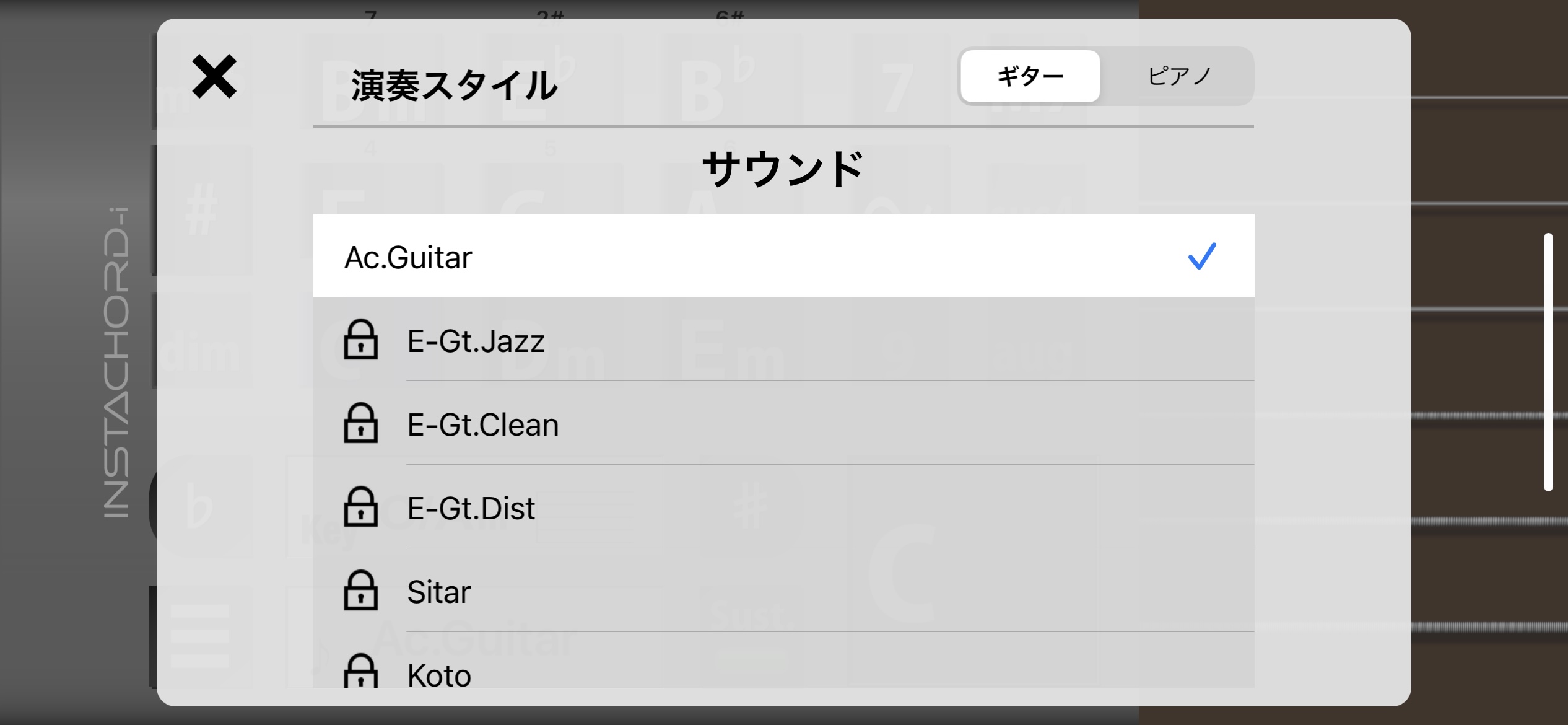Click the blue checkmark on Ac.Guitar
This screenshot has height=725, width=1568.
pyautogui.click(x=1202, y=256)
